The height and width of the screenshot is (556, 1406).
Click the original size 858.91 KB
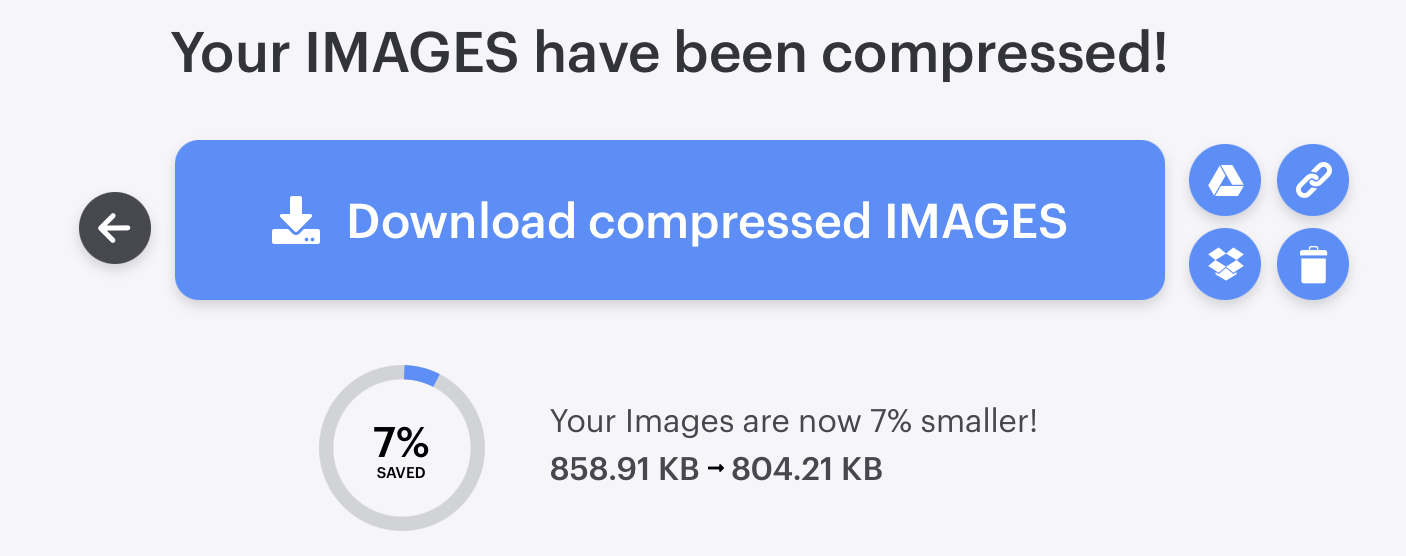click(624, 468)
